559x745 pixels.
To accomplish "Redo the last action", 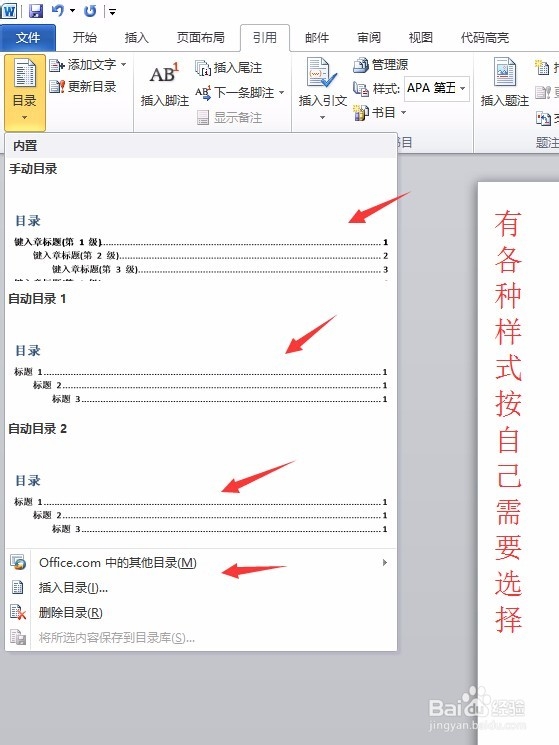I will point(90,10).
